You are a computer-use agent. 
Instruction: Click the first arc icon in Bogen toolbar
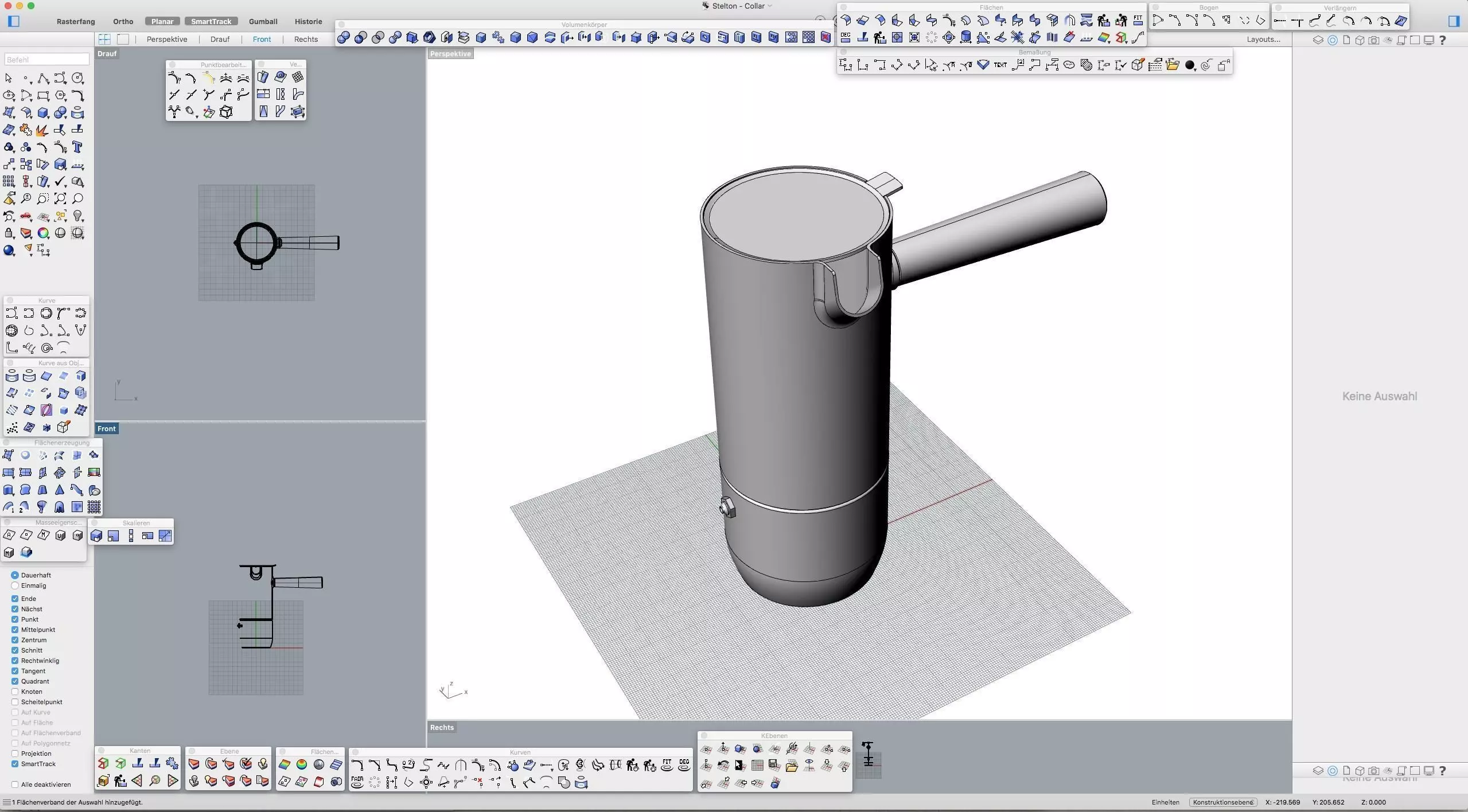coord(1158,21)
